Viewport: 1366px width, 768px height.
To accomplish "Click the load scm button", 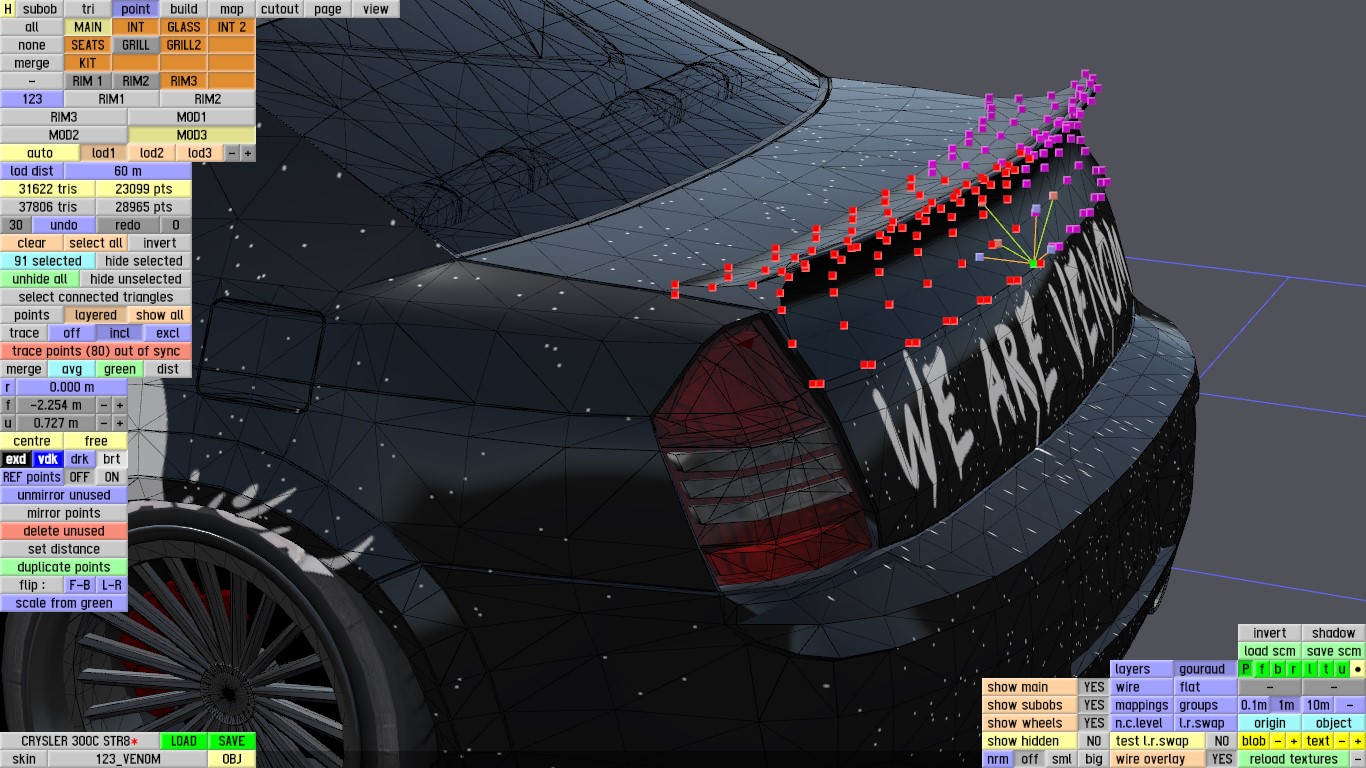I will click(1269, 651).
